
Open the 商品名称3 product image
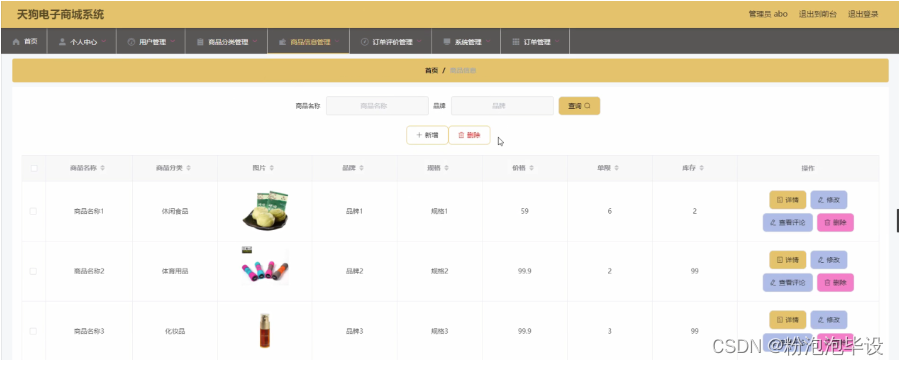(x=264, y=331)
